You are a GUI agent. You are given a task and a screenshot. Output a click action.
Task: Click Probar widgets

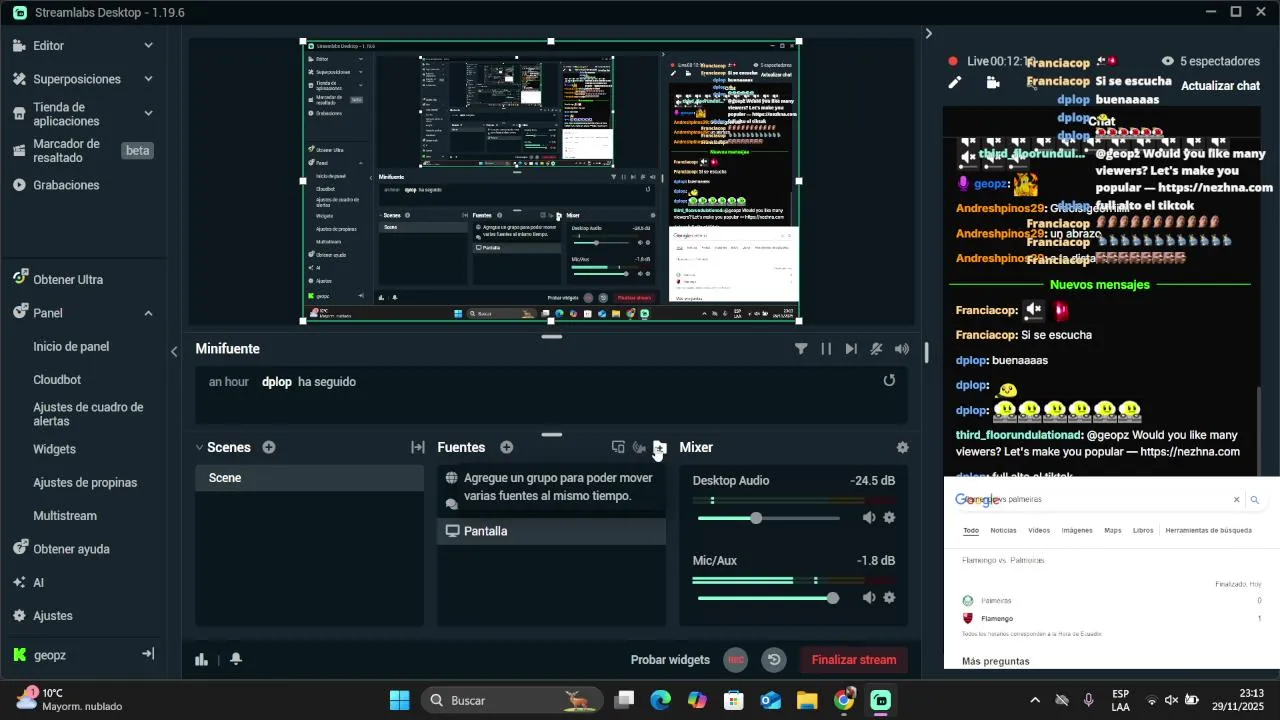coord(670,660)
